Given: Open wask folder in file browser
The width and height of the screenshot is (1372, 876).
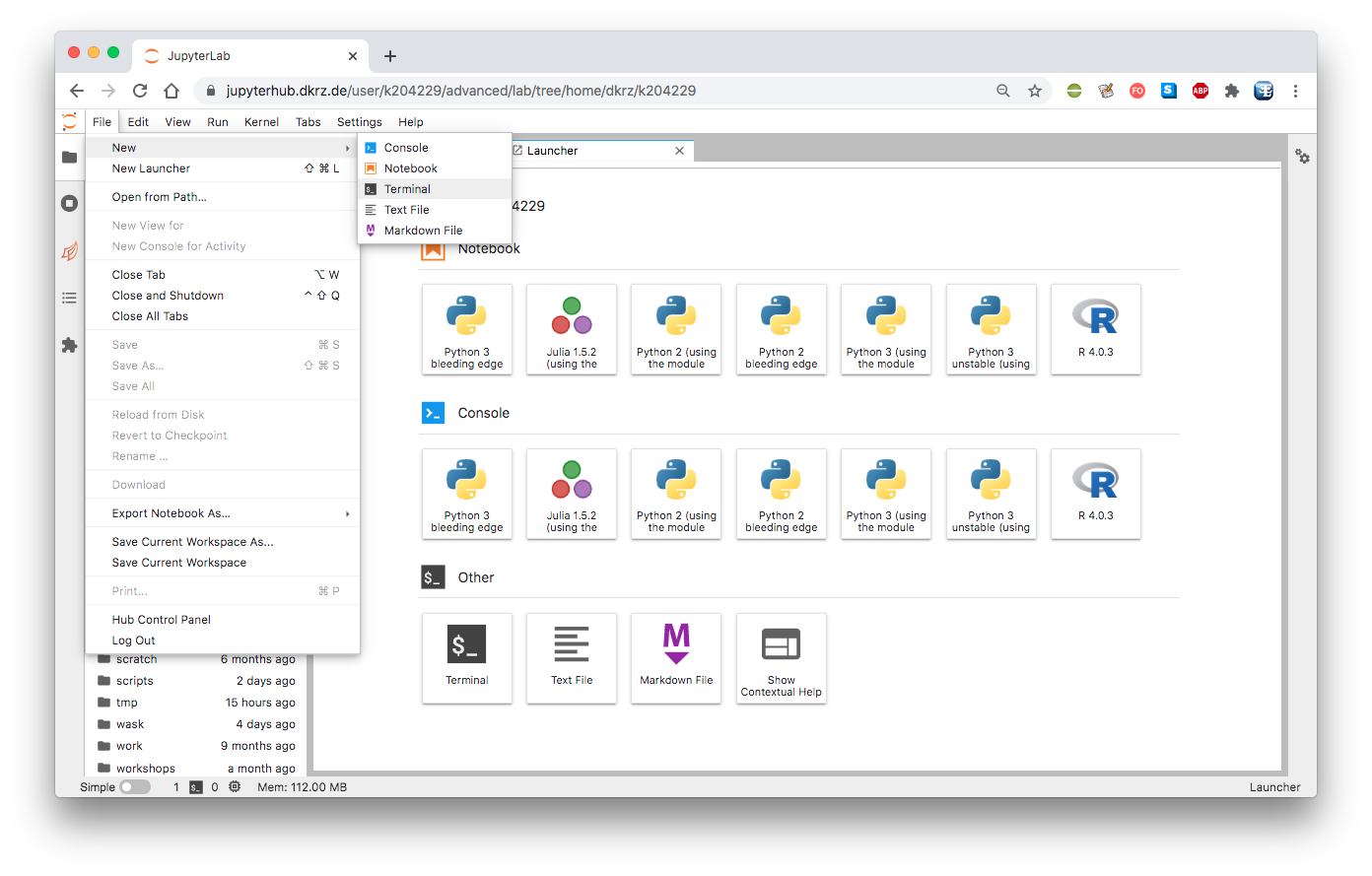Looking at the screenshot, I should pyautogui.click(x=195, y=724).
